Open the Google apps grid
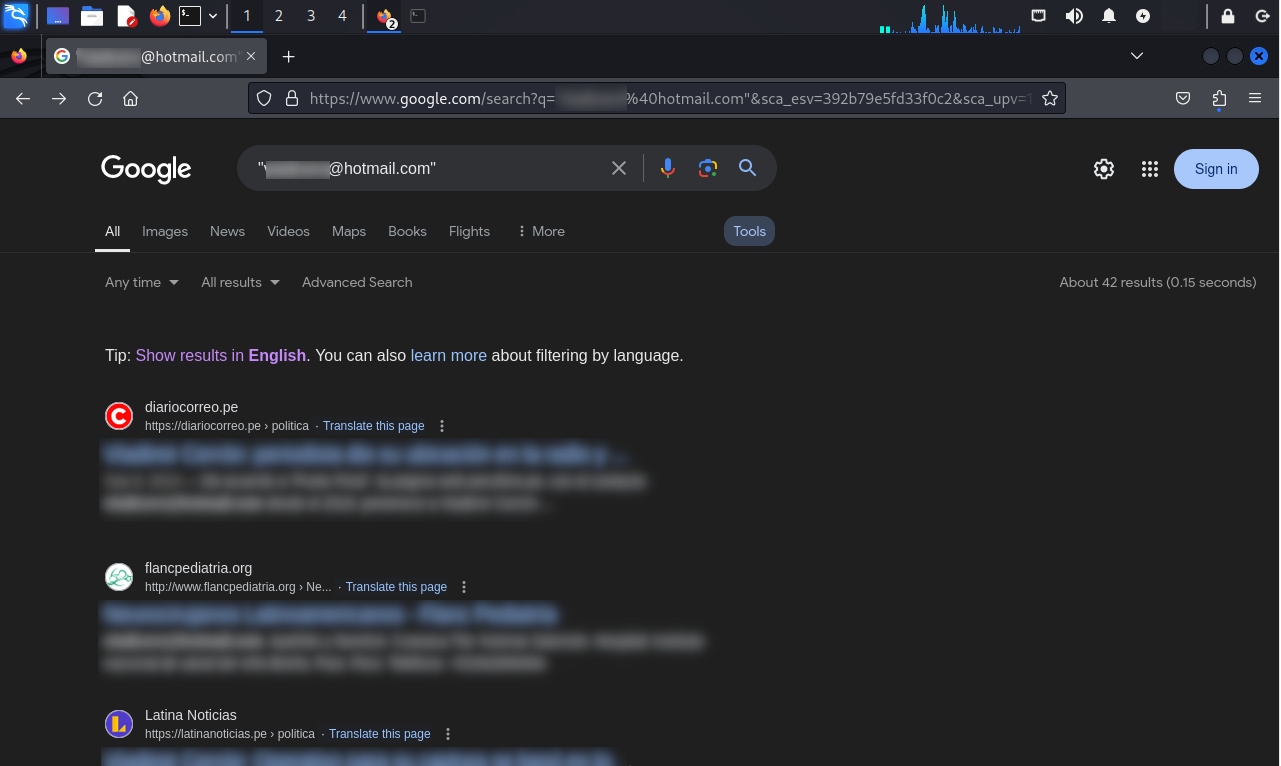 pyautogui.click(x=1150, y=169)
